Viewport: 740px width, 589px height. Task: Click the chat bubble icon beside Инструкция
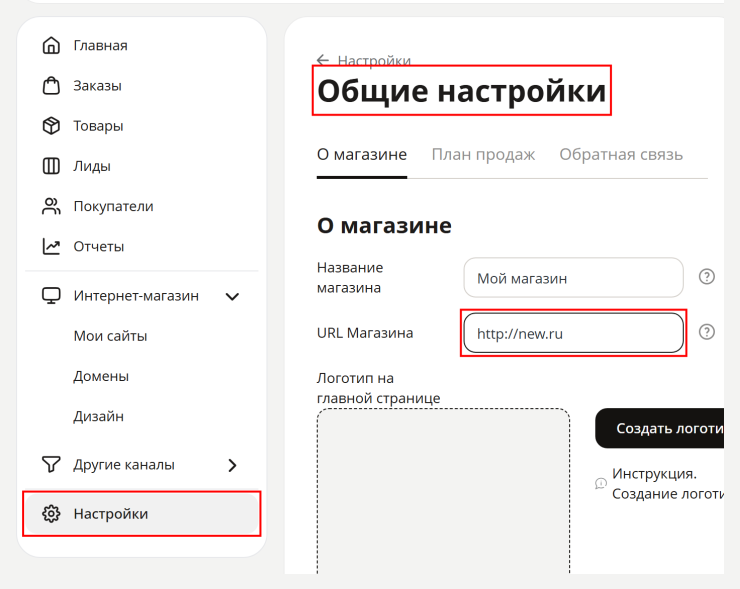coord(601,483)
